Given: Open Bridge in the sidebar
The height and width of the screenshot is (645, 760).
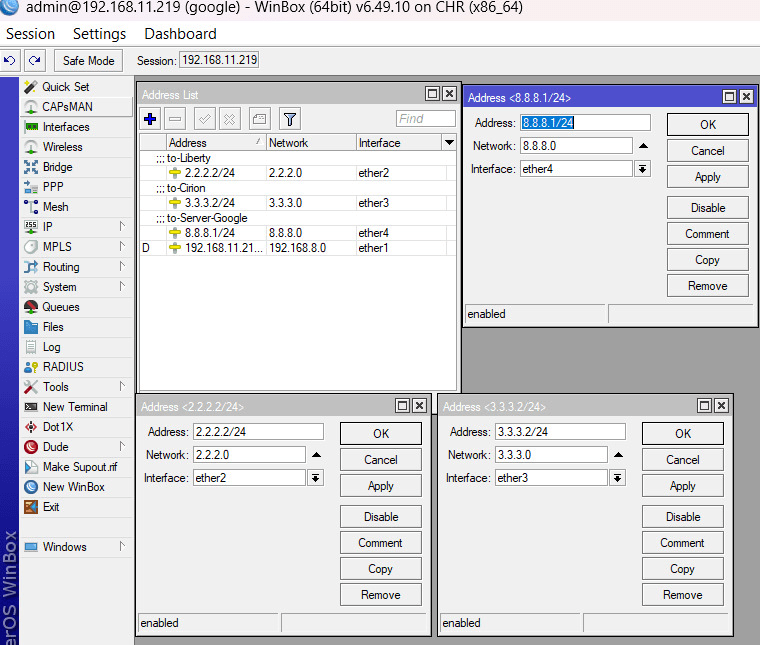Looking at the screenshot, I should coord(77,167).
